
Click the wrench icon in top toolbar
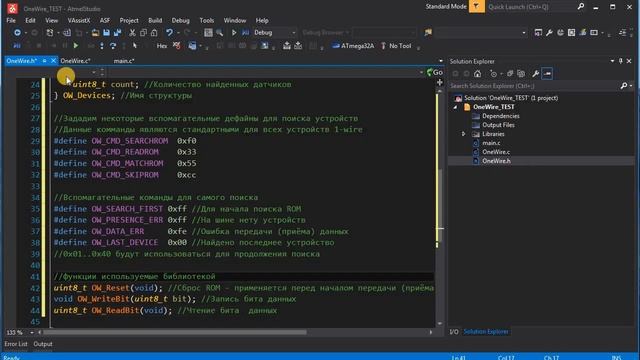coord(549,33)
